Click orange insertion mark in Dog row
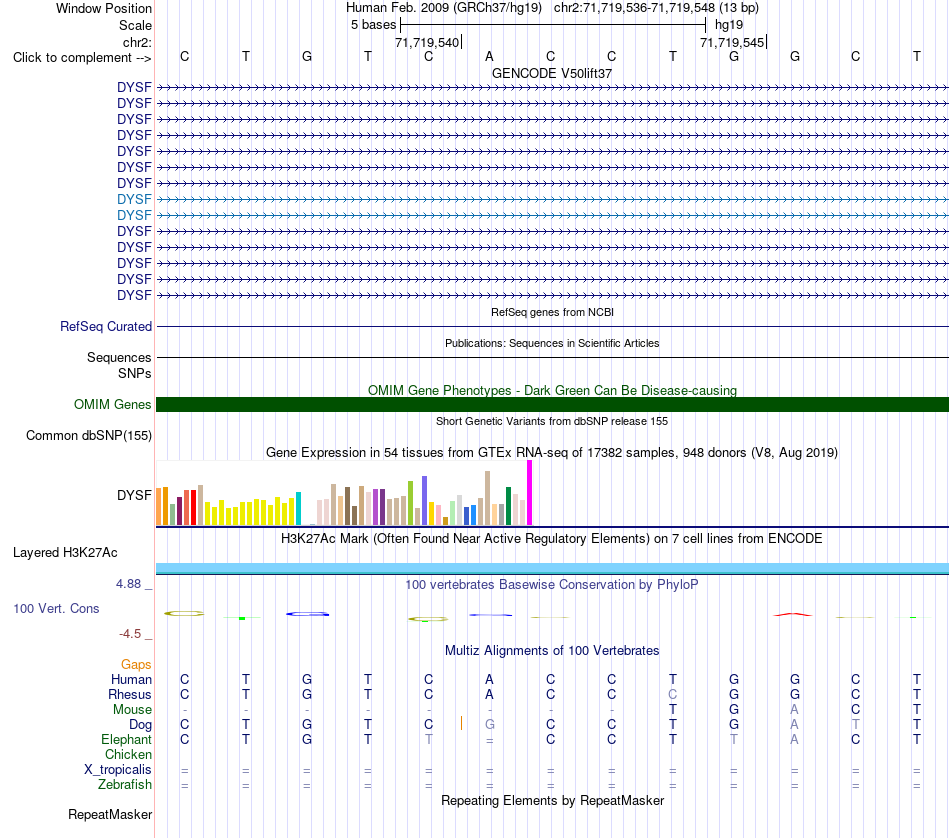Image resolution: width=950 pixels, height=838 pixels. coord(461,723)
